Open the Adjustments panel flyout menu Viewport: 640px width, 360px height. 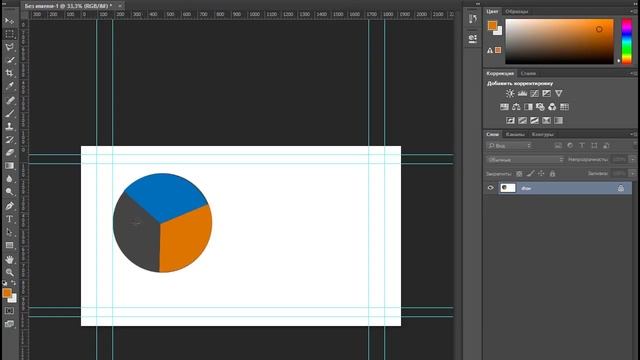[x=633, y=73]
